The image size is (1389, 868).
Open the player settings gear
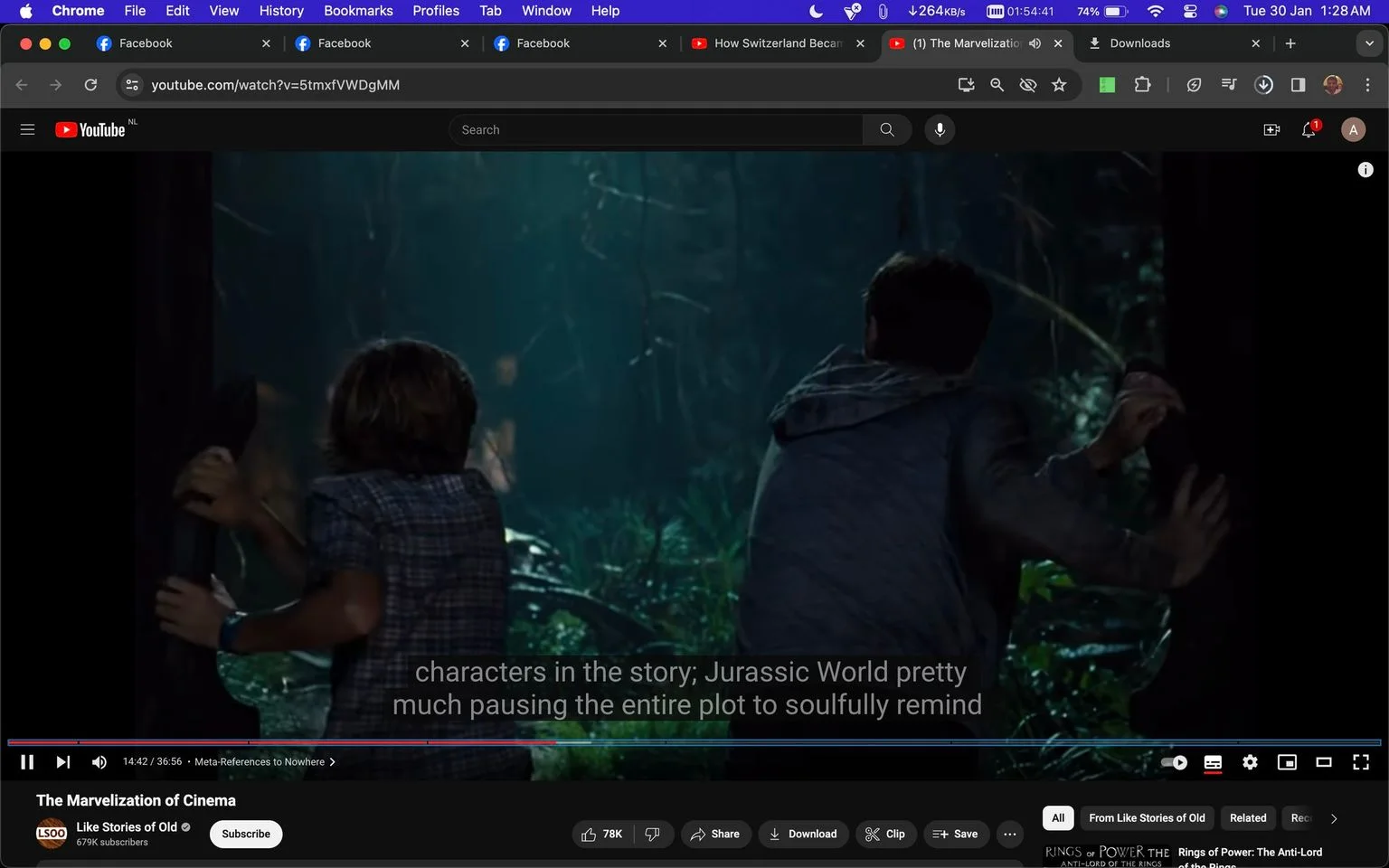click(x=1250, y=762)
